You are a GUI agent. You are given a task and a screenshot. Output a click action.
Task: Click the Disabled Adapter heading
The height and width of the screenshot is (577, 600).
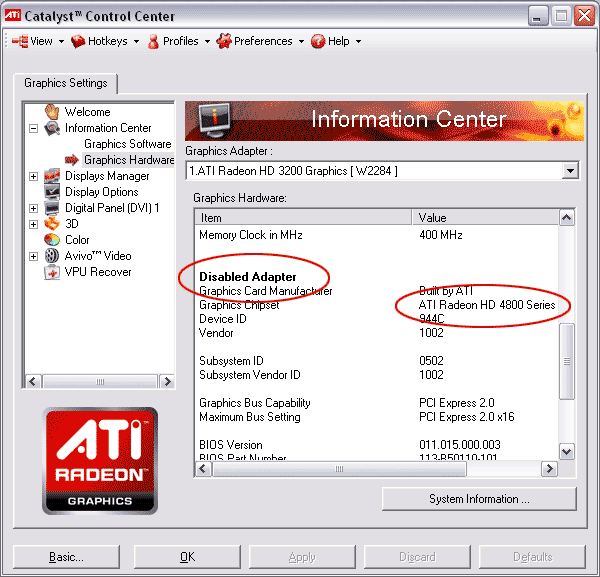coord(248,277)
